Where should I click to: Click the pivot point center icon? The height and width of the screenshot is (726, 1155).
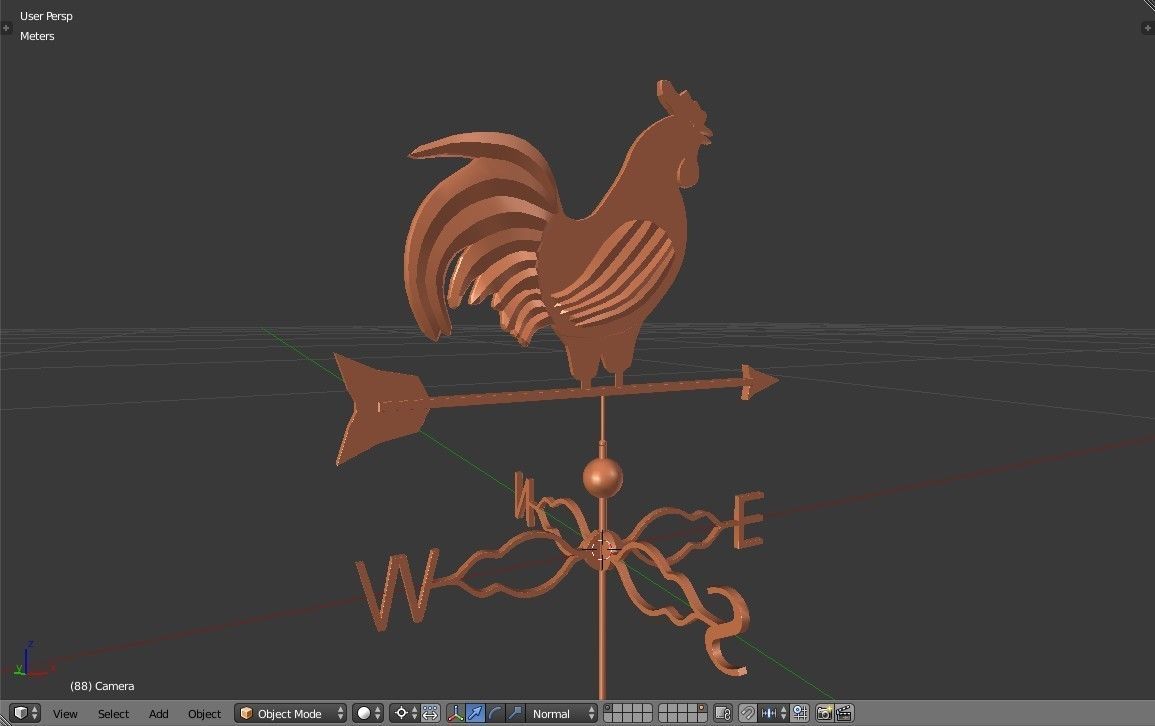pyautogui.click(x=400, y=713)
